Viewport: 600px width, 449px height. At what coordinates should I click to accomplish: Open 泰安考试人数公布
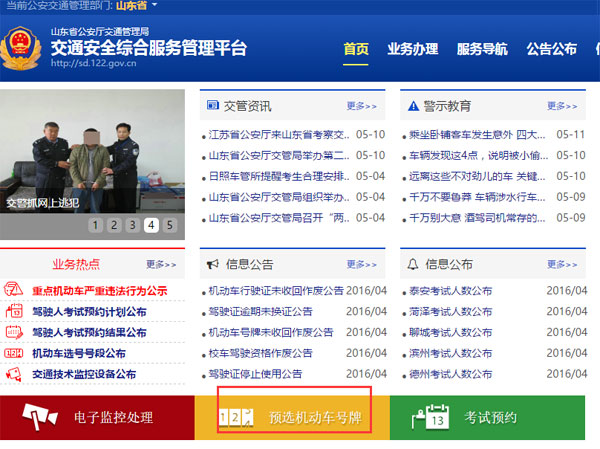coord(451,291)
